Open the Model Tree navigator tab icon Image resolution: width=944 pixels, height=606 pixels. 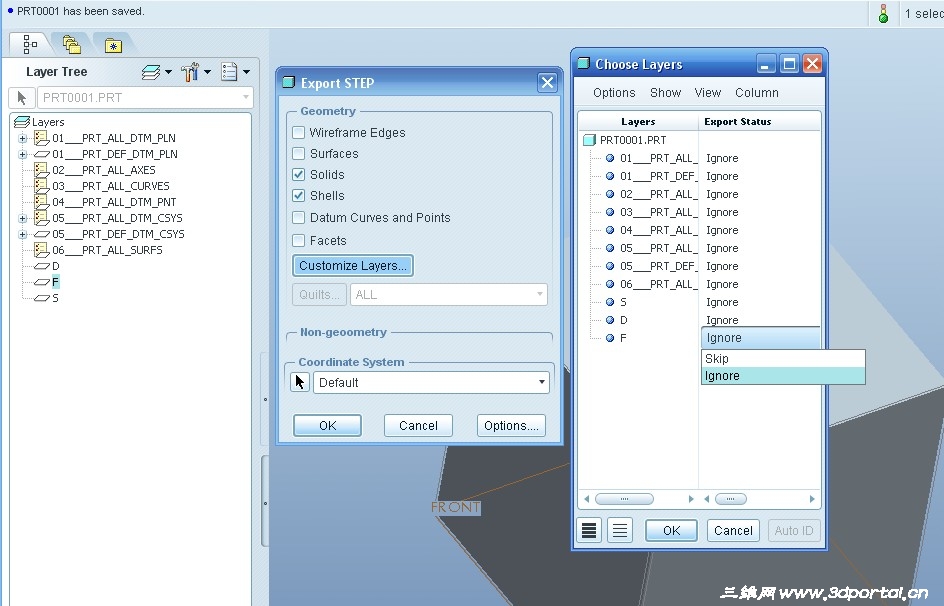coord(30,45)
